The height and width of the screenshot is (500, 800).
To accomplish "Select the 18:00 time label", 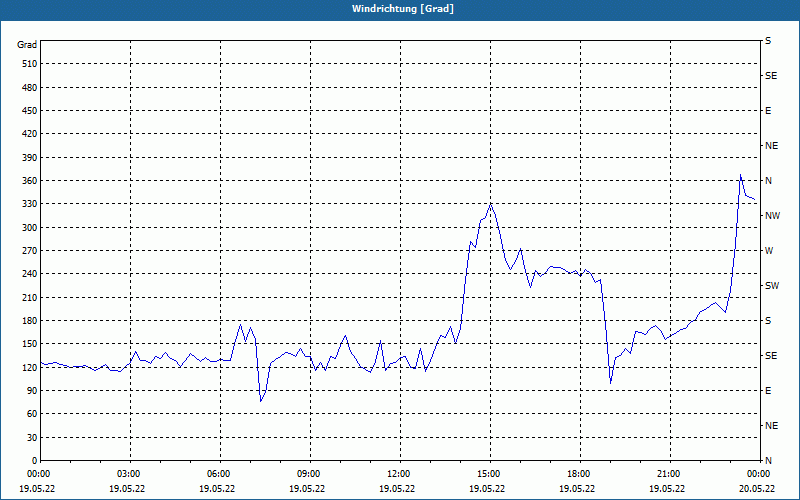I will click(580, 473).
